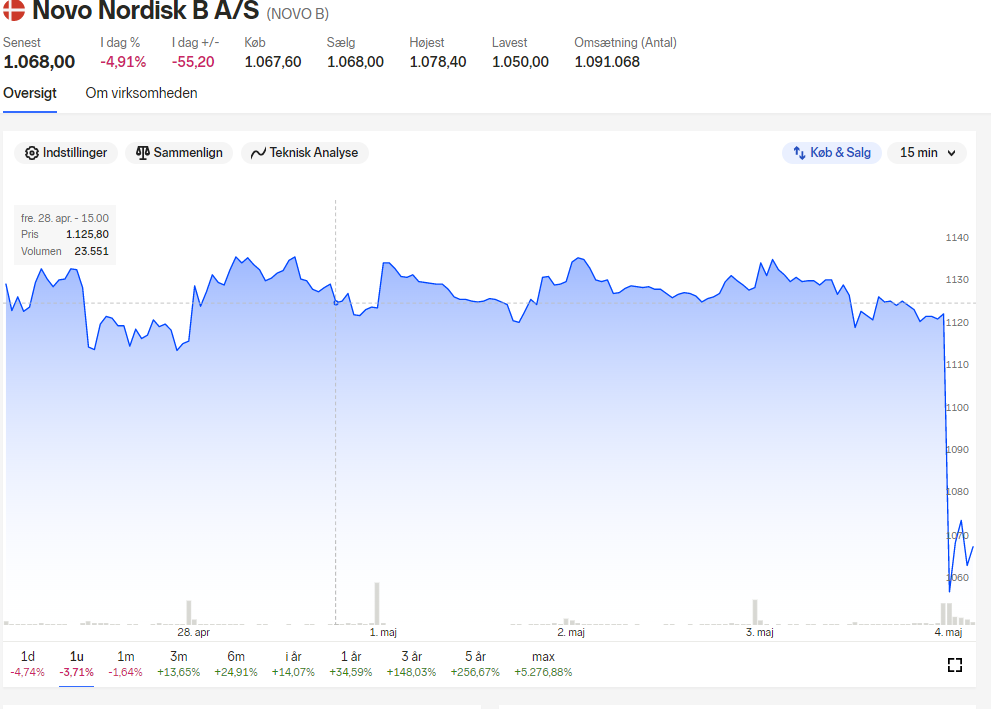This screenshot has height=709, width=991.
Task: Click the I dag +/- value -55,20
Action: [x=193, y=62]
